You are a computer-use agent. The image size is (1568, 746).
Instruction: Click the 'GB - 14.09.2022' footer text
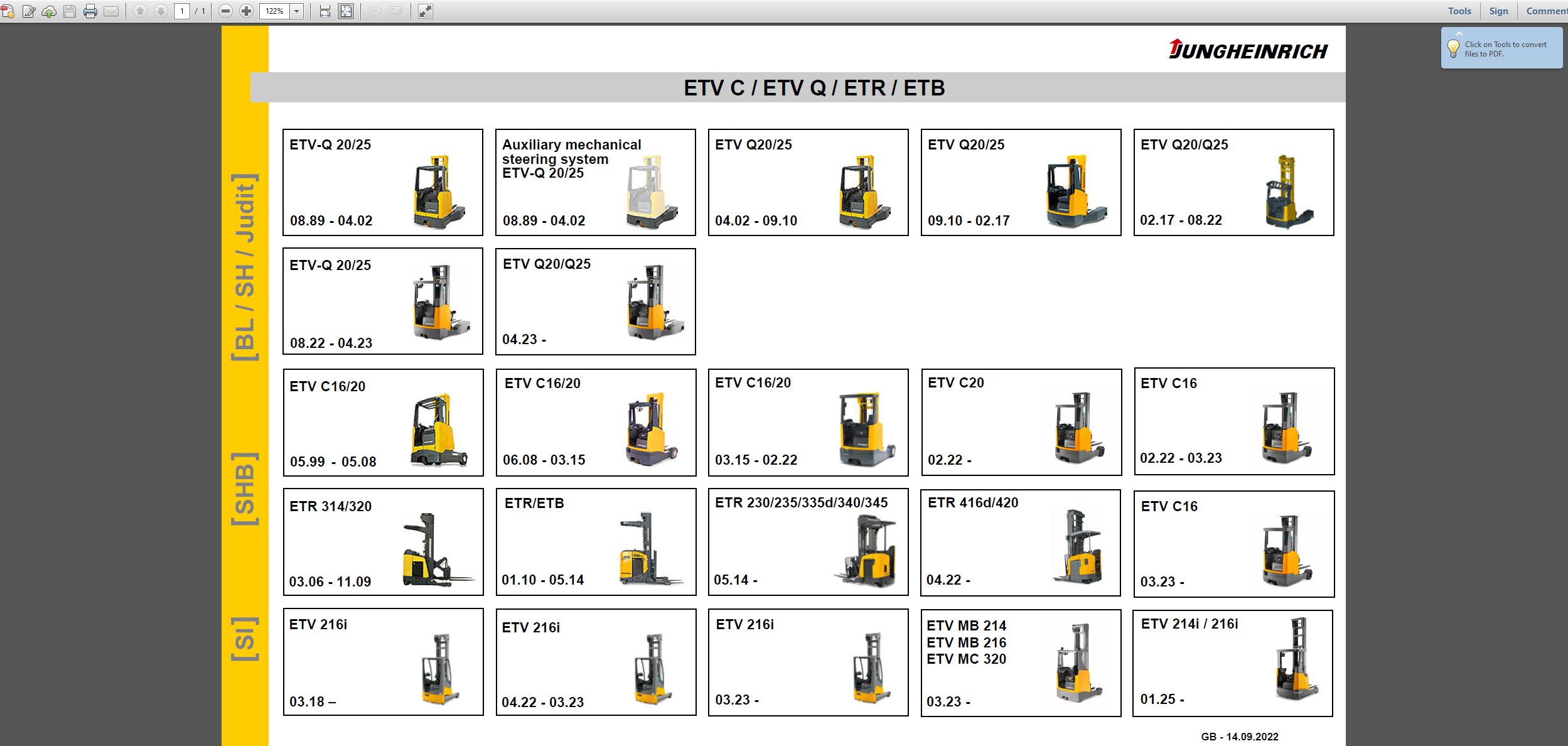pyautogui.click(x=1240, y=737)
